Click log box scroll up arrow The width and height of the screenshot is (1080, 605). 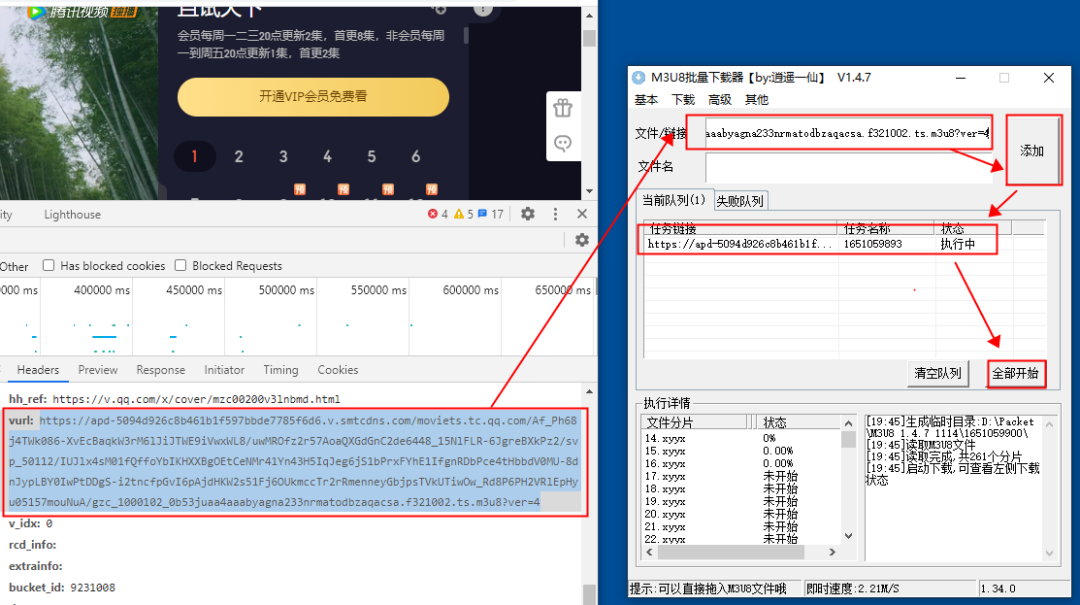click(1049, 424)
